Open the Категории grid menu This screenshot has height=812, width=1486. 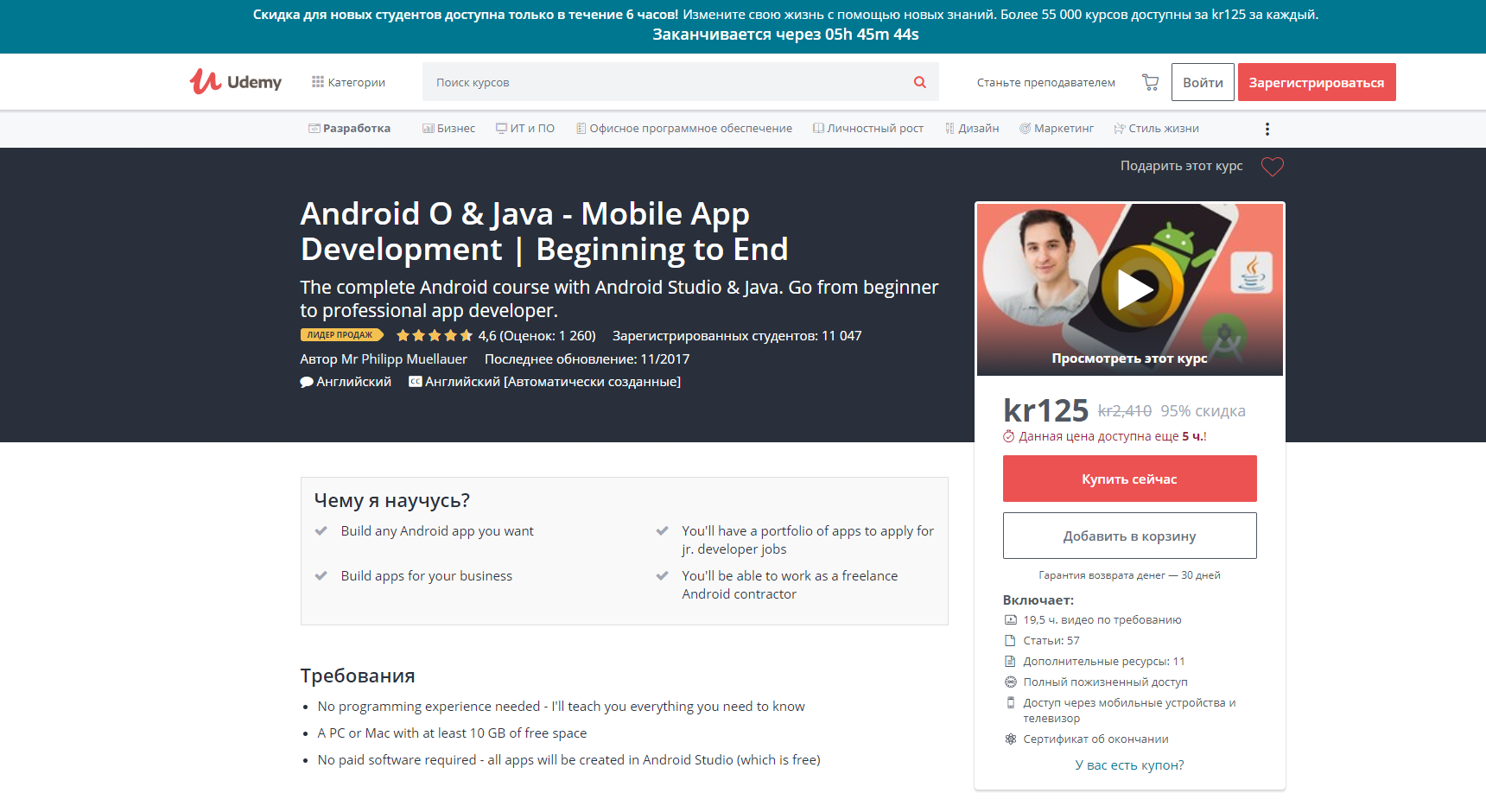(348, 82)
